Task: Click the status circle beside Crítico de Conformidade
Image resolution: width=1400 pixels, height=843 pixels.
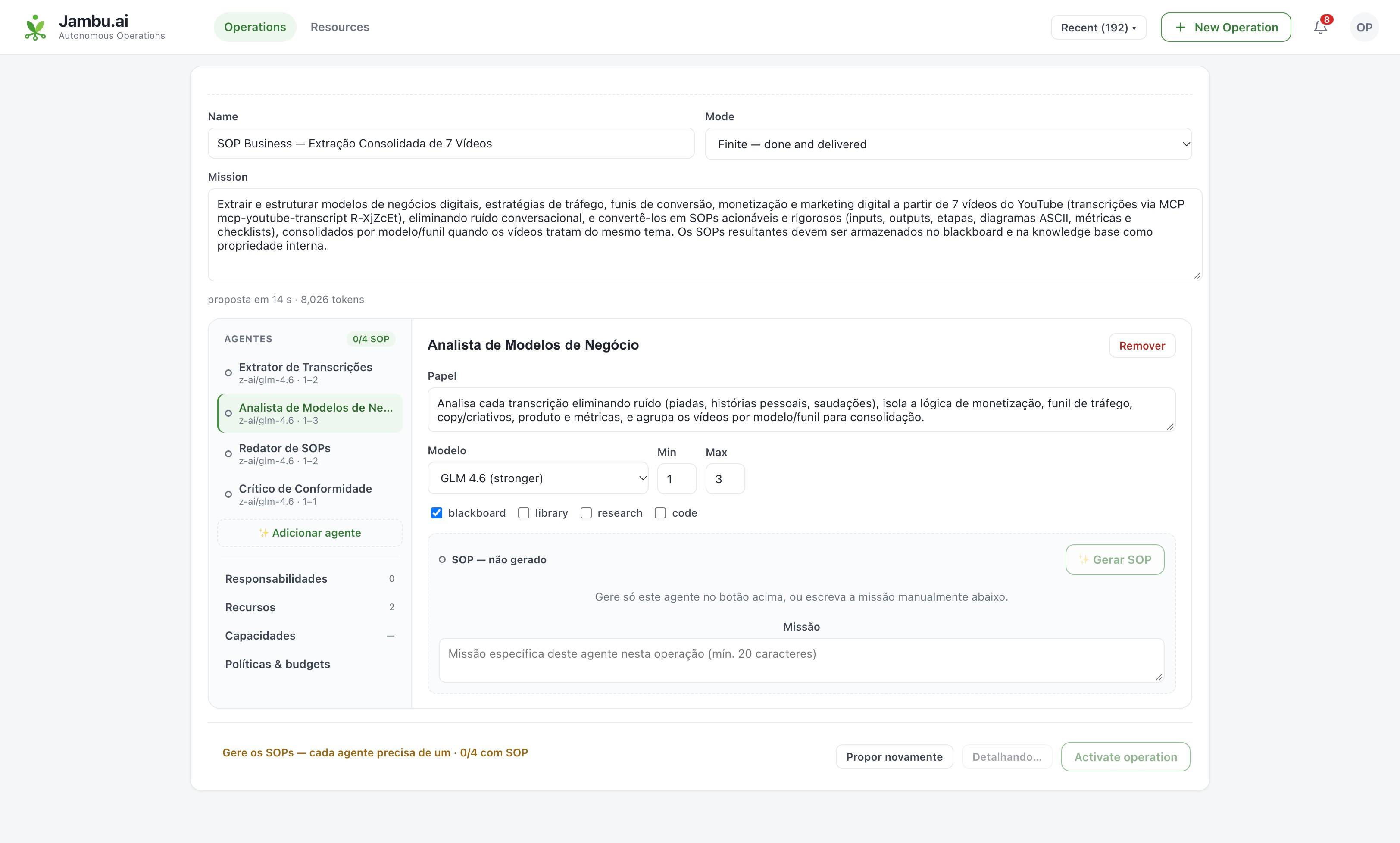Action: click(x=228, y=494)
